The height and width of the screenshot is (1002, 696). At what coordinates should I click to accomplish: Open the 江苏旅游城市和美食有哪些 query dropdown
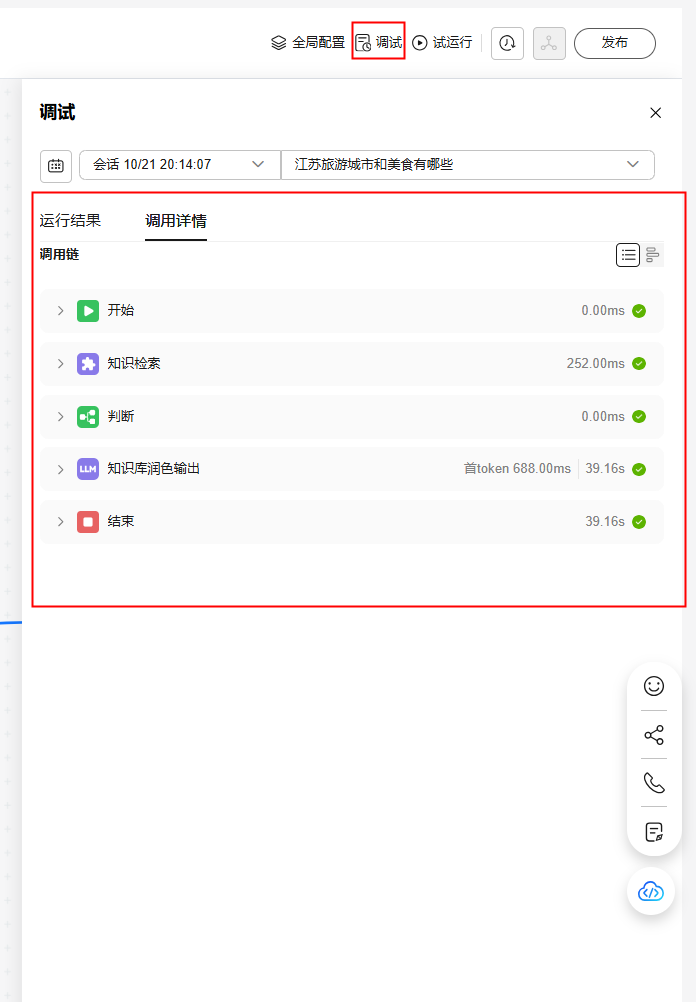(x=467, y=164)
